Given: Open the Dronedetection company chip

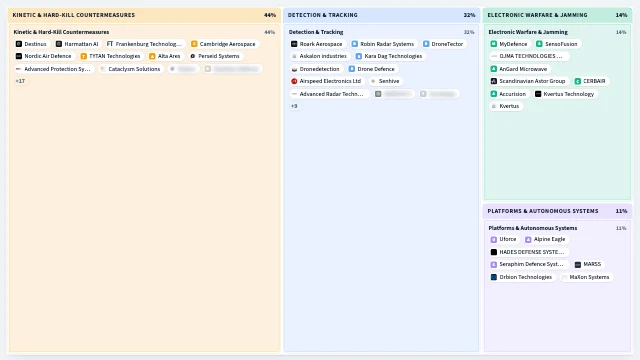Looking at the screenshot, I should click(316, 69).
